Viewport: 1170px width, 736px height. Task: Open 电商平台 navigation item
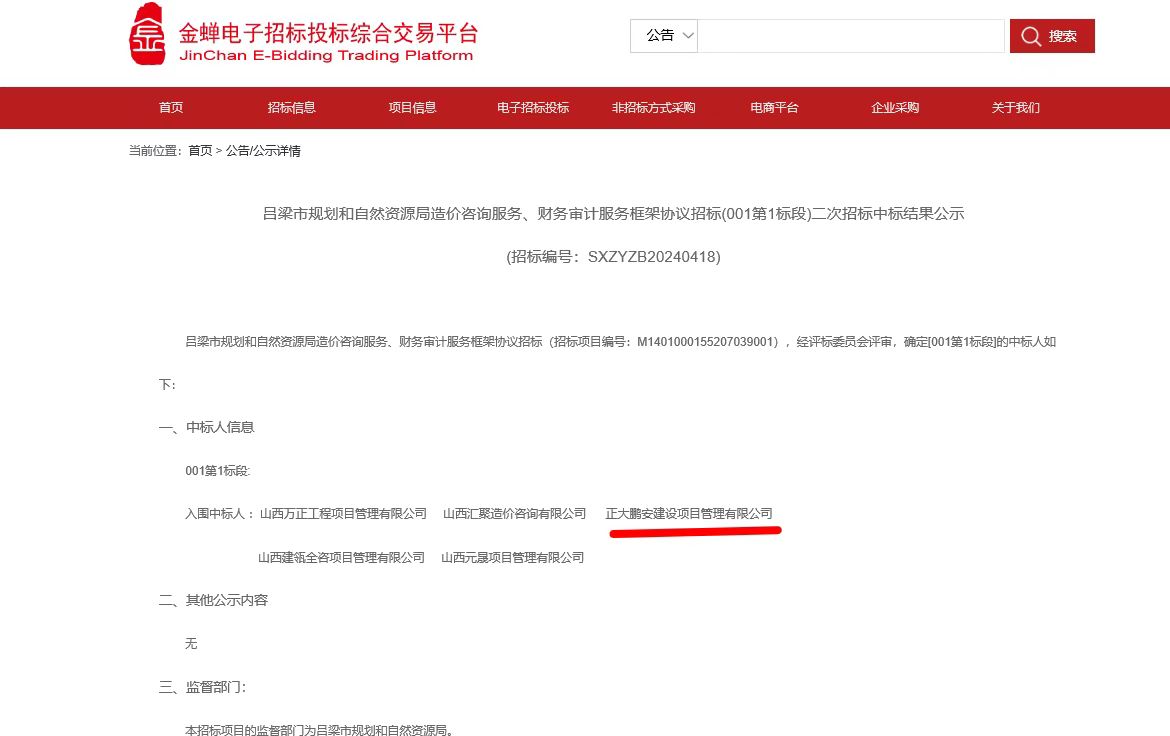click(x=774, y=108)
